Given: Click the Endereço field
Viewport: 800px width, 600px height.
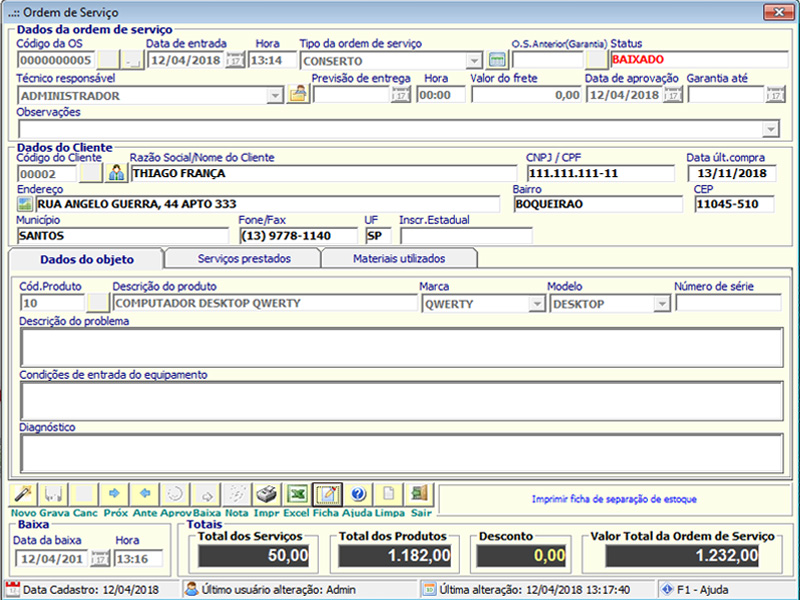Looking at the screenshot, I should pyautogui.click(x=267, y=204).
